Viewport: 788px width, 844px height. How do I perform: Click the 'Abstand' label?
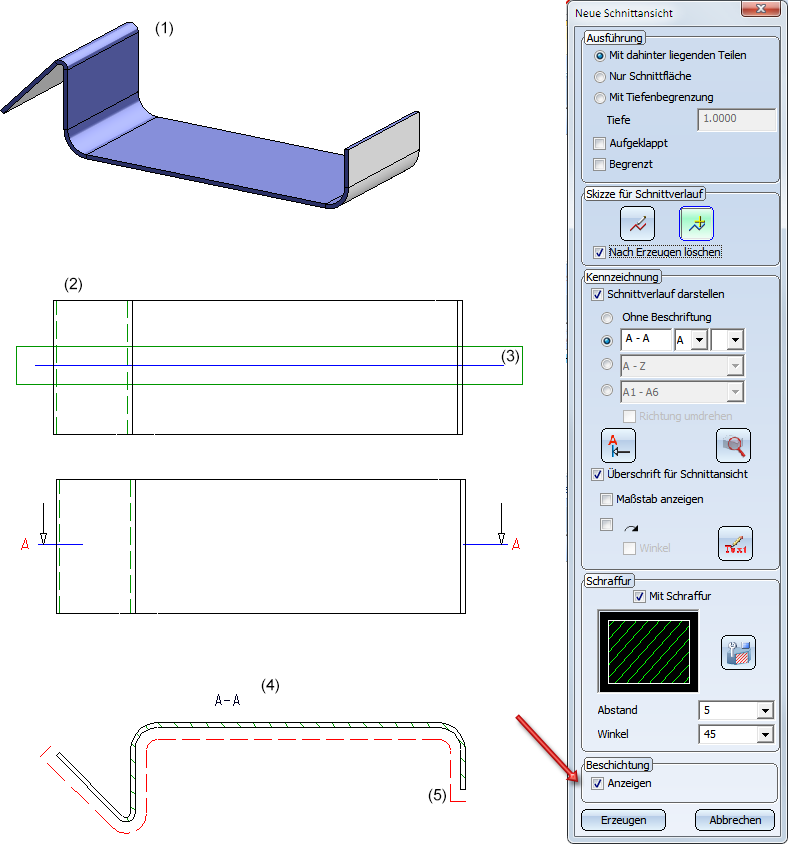click(x=617, y=711)
